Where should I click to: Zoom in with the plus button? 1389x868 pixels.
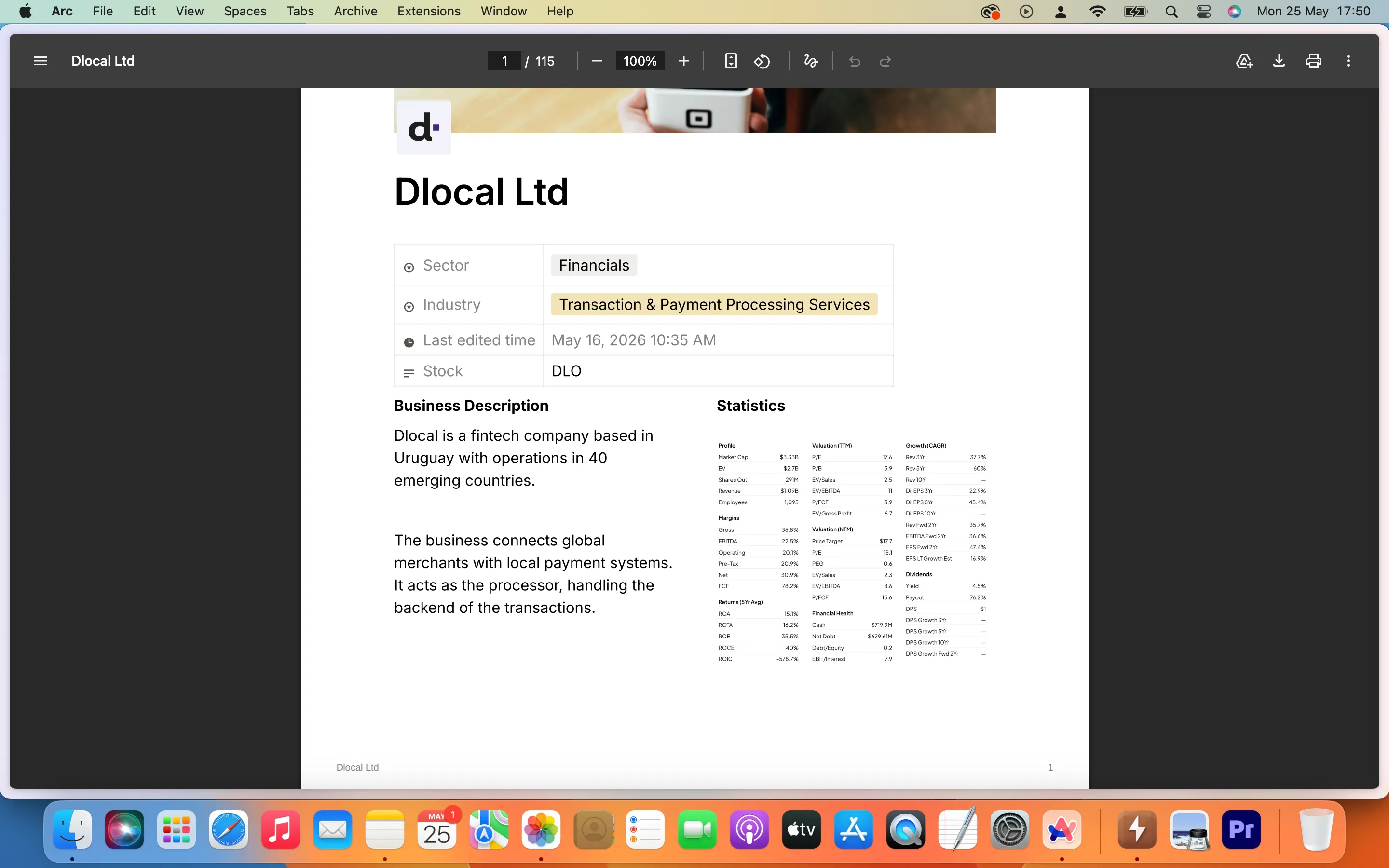(x=683, y=61)
